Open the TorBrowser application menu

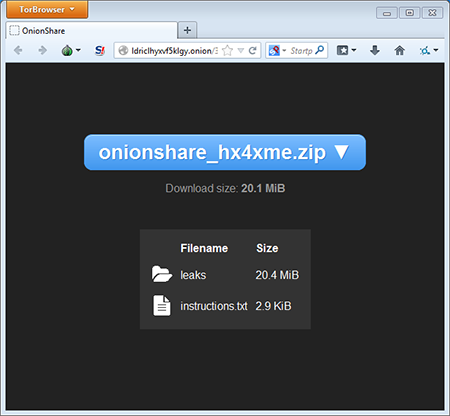click(47, 9)
